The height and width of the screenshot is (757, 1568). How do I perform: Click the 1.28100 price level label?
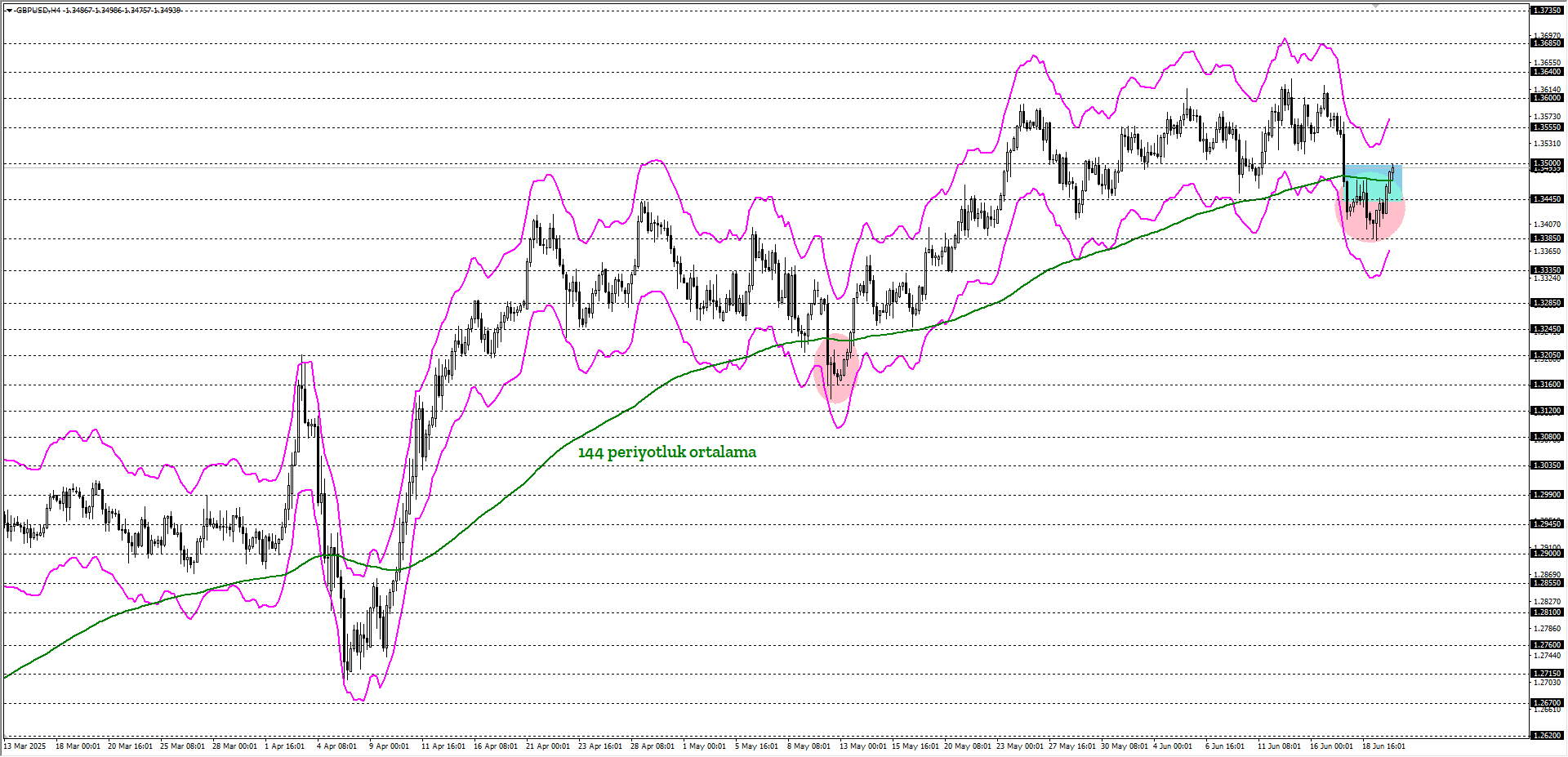pyautogui.click(x=1547, y=612)
